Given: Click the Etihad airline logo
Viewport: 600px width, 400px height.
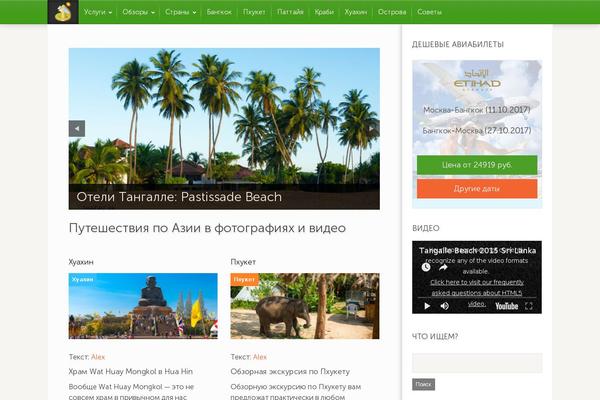Looking at the screenshot, I should [x=477, y=80].
